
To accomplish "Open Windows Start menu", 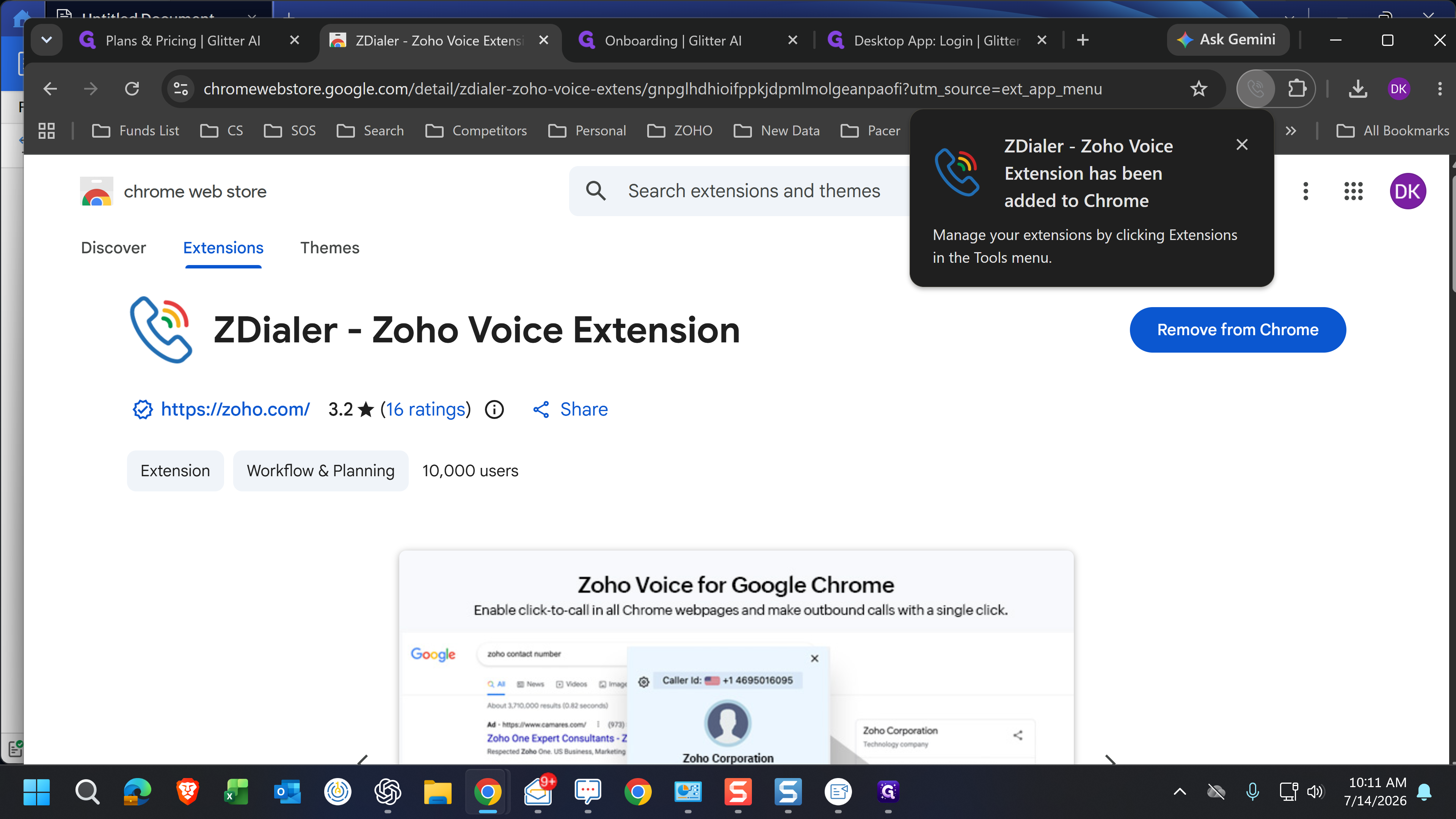I will pyautogui.click(x=37, y=792).
